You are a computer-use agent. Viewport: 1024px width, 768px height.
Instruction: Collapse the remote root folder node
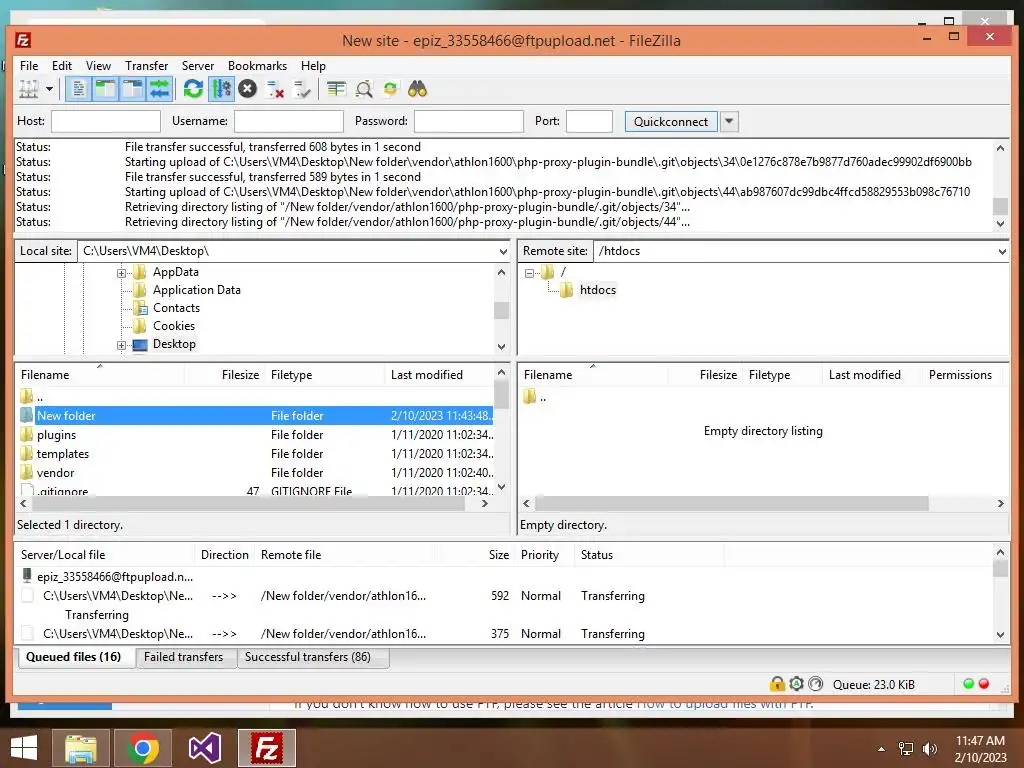click(x=529, y=273)
